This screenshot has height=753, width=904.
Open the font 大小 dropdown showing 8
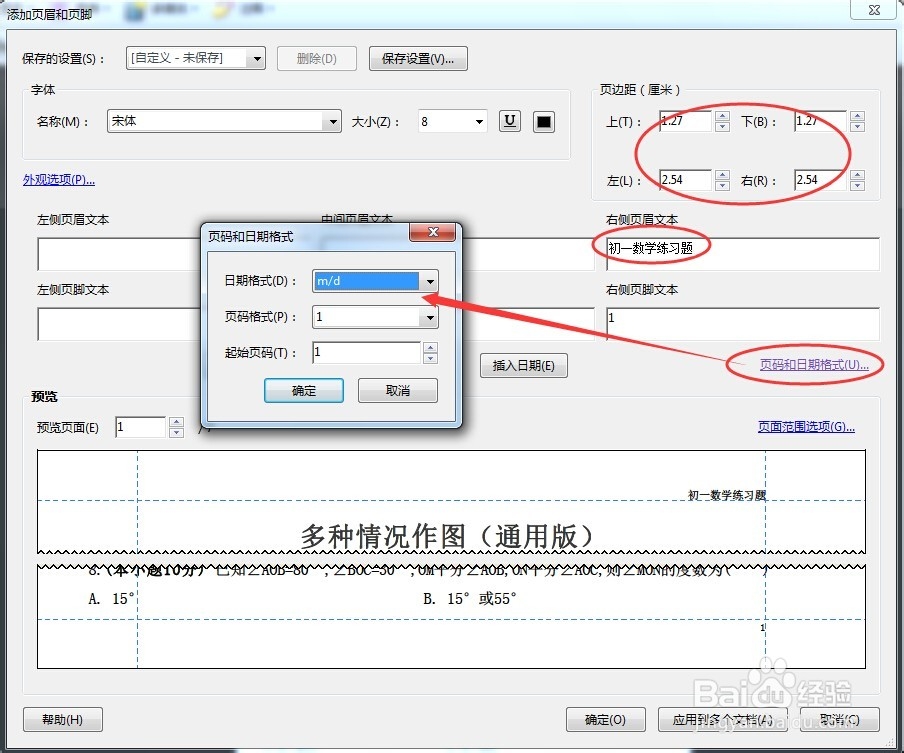(x=479, y=120)
